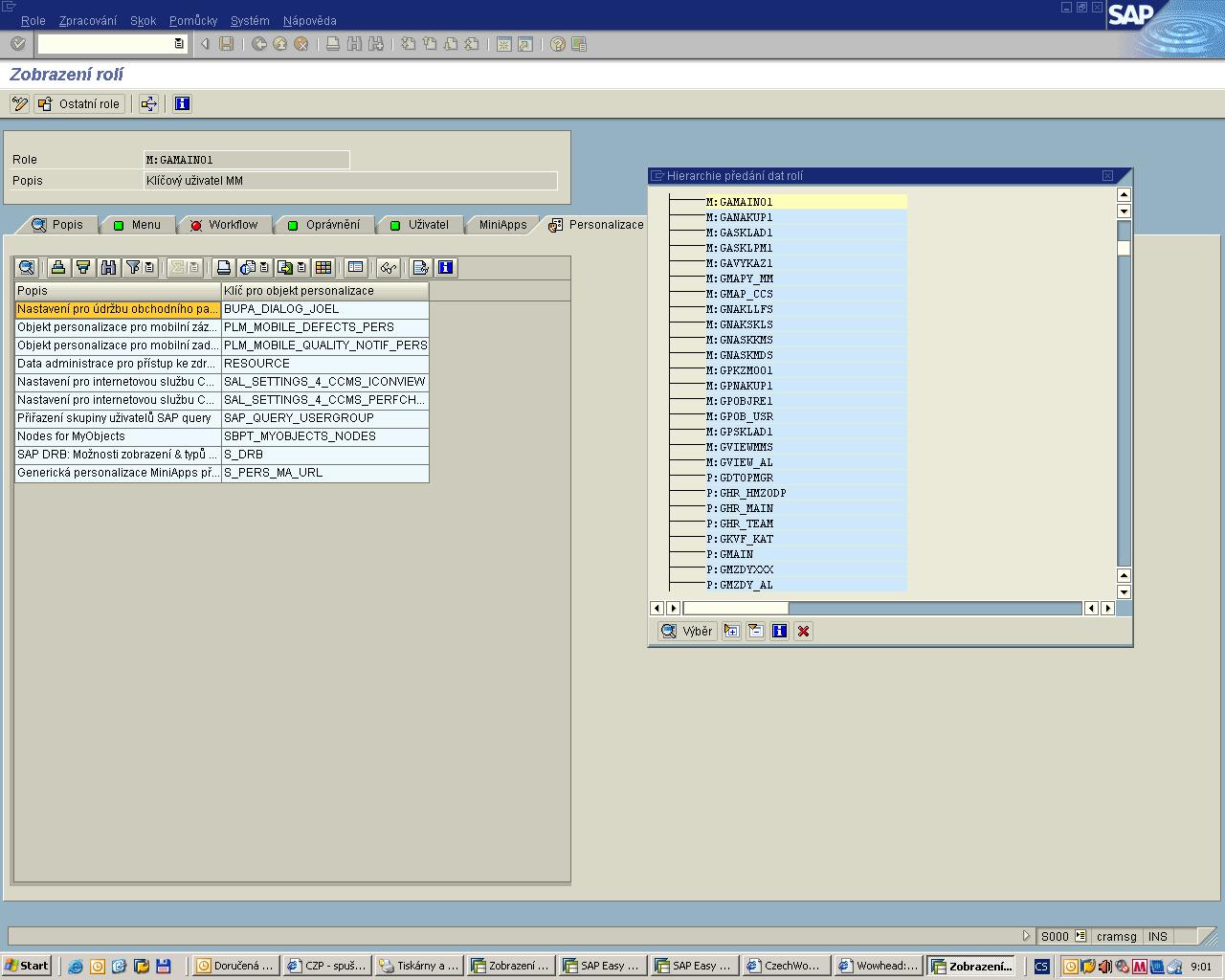Click the display/change pencil icon
Viewport: 1225px width, 980px height.
tap(19, 103)
